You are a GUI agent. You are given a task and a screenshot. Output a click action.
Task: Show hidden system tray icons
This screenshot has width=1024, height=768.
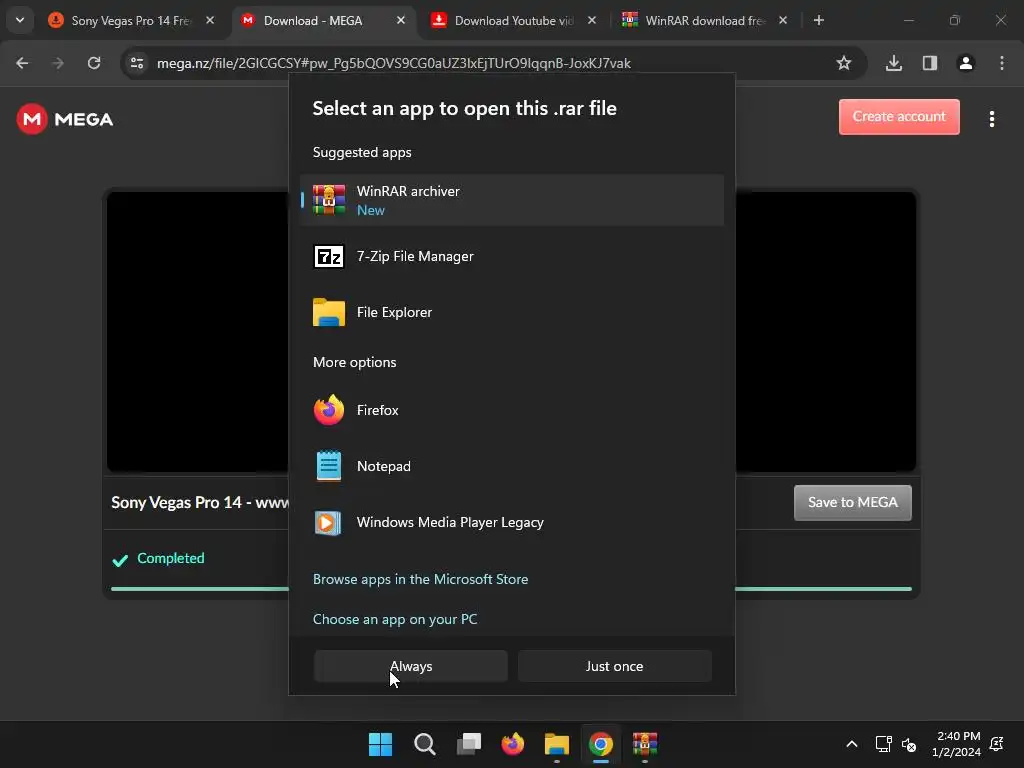click(852, 744)
